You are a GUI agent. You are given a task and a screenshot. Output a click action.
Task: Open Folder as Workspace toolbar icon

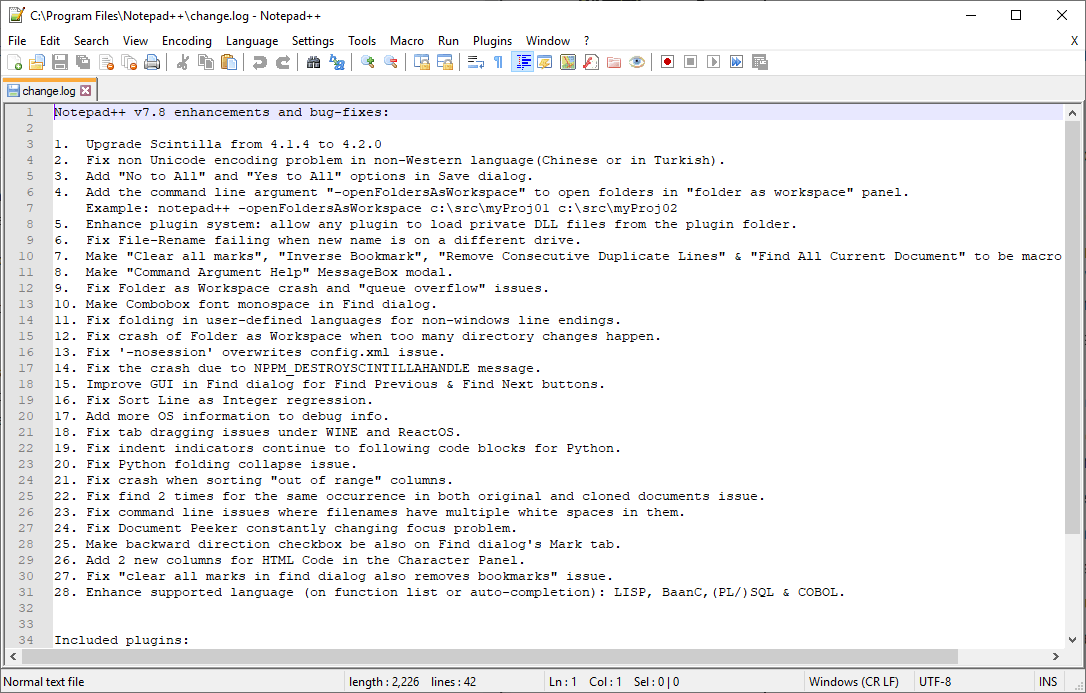coord(614,62)
